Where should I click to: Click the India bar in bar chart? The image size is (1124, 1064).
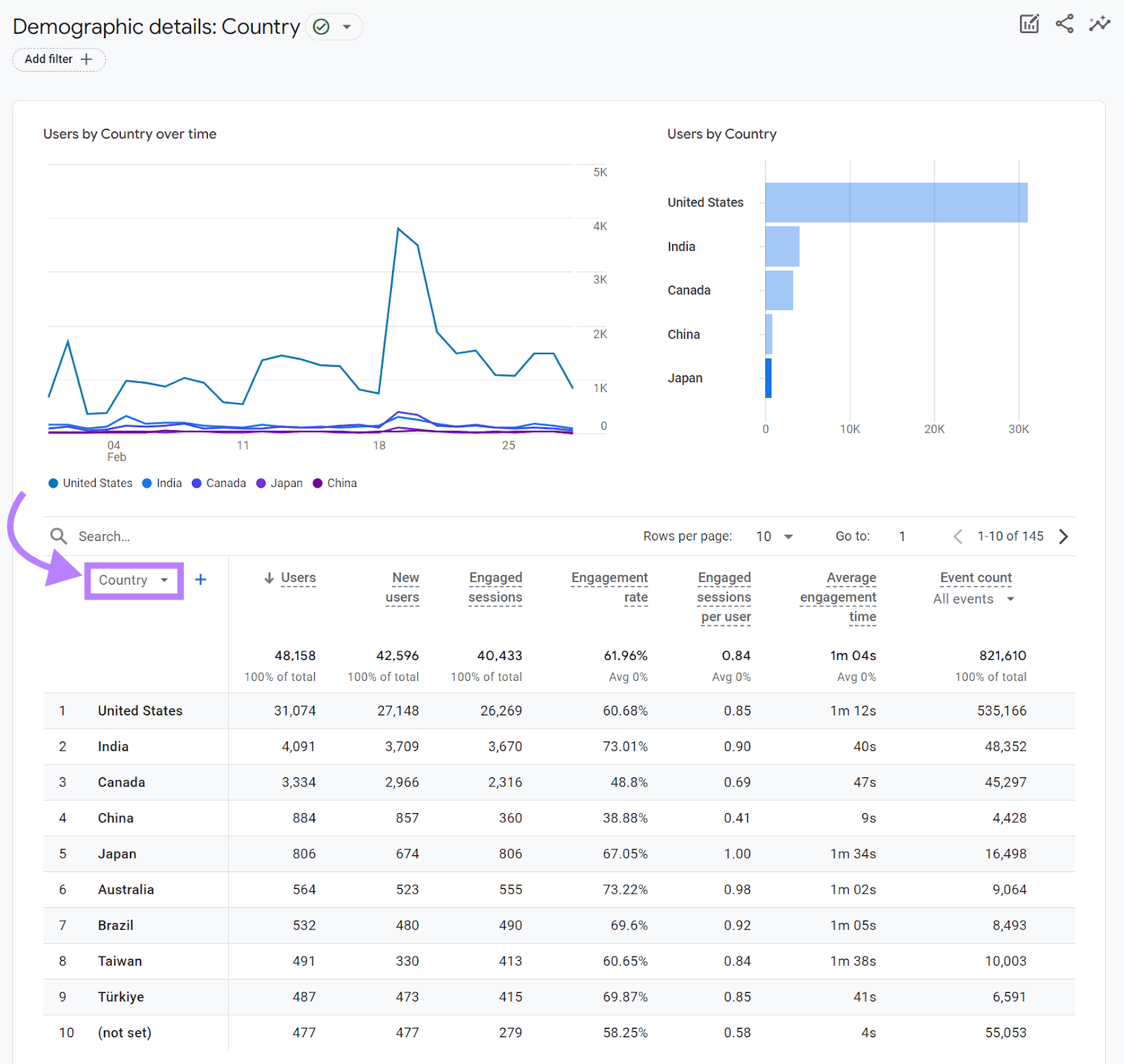pos(783,246)
